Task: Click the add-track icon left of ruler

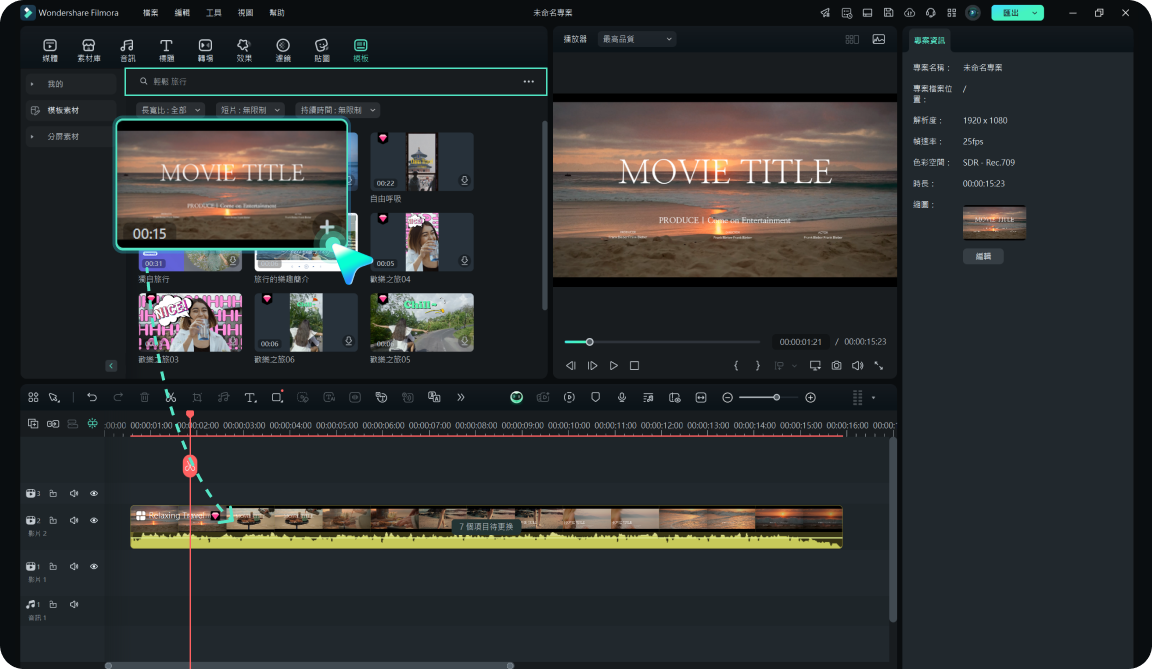Action: (33, 424)
